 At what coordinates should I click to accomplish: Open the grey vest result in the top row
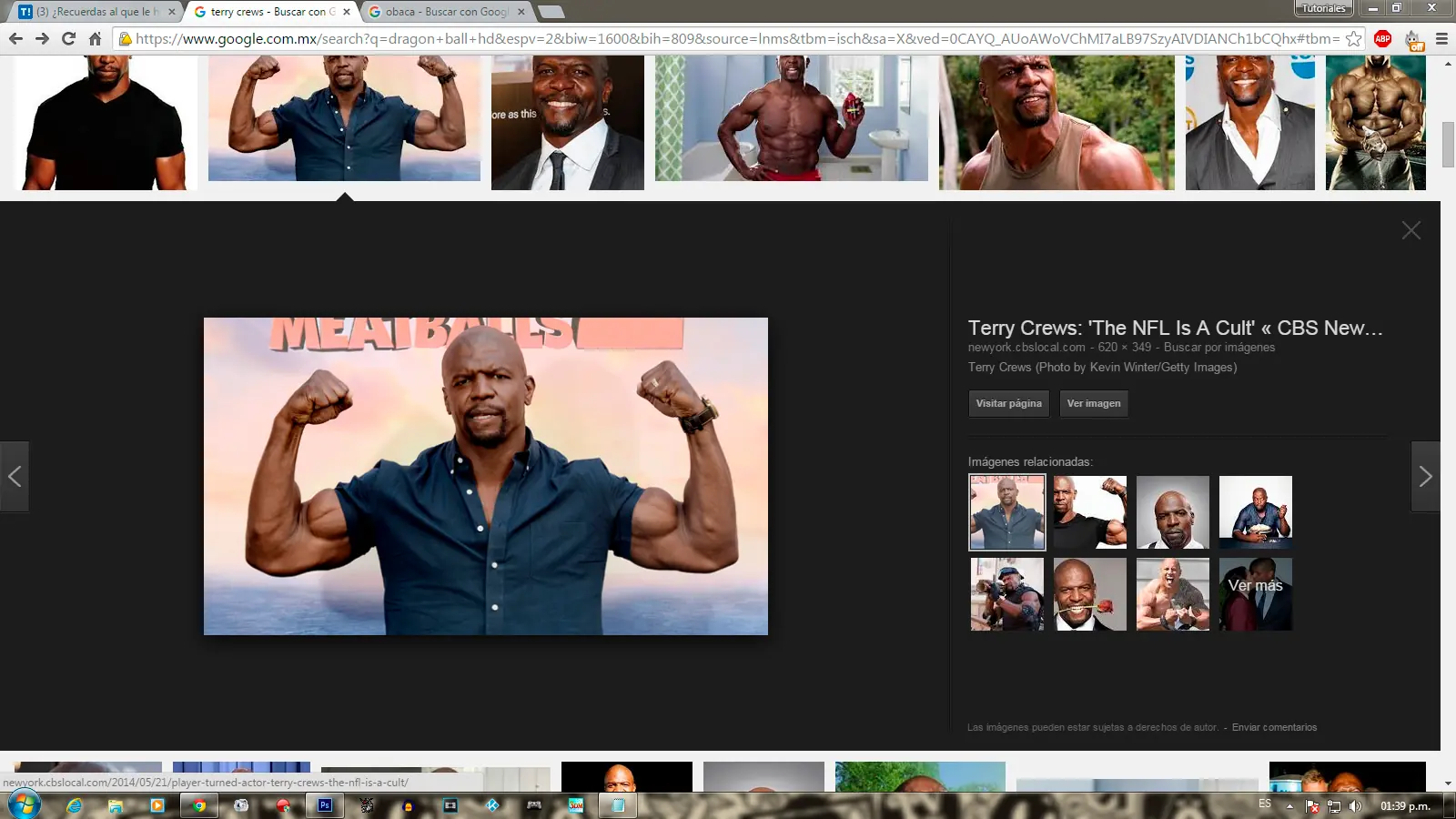(1250, 123)
